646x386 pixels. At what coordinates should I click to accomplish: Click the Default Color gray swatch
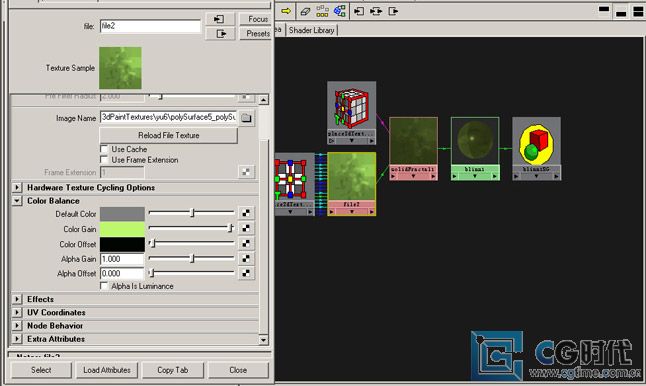pos(122,213)
